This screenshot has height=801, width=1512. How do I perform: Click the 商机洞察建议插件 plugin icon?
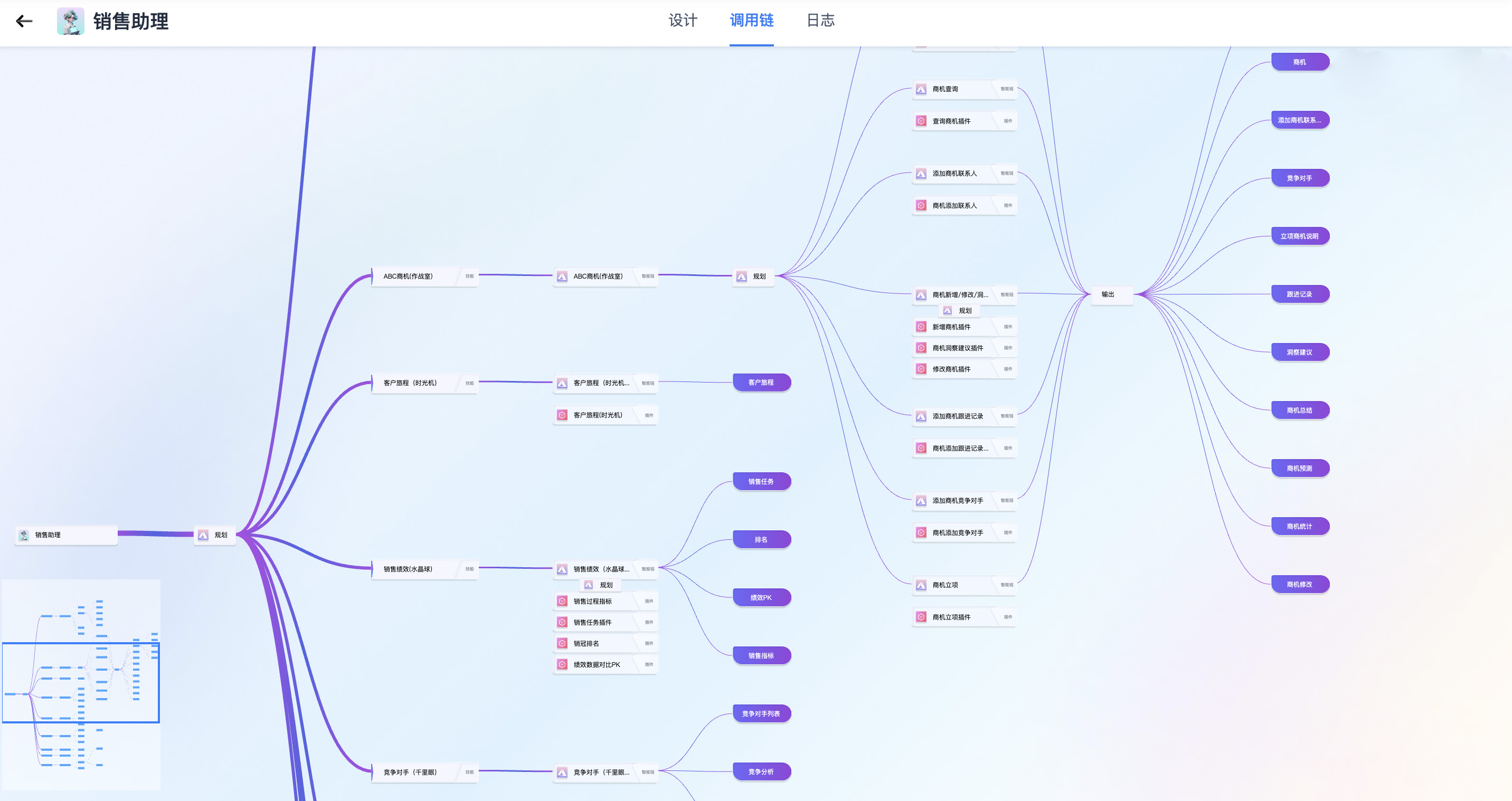tap(921, 348)
